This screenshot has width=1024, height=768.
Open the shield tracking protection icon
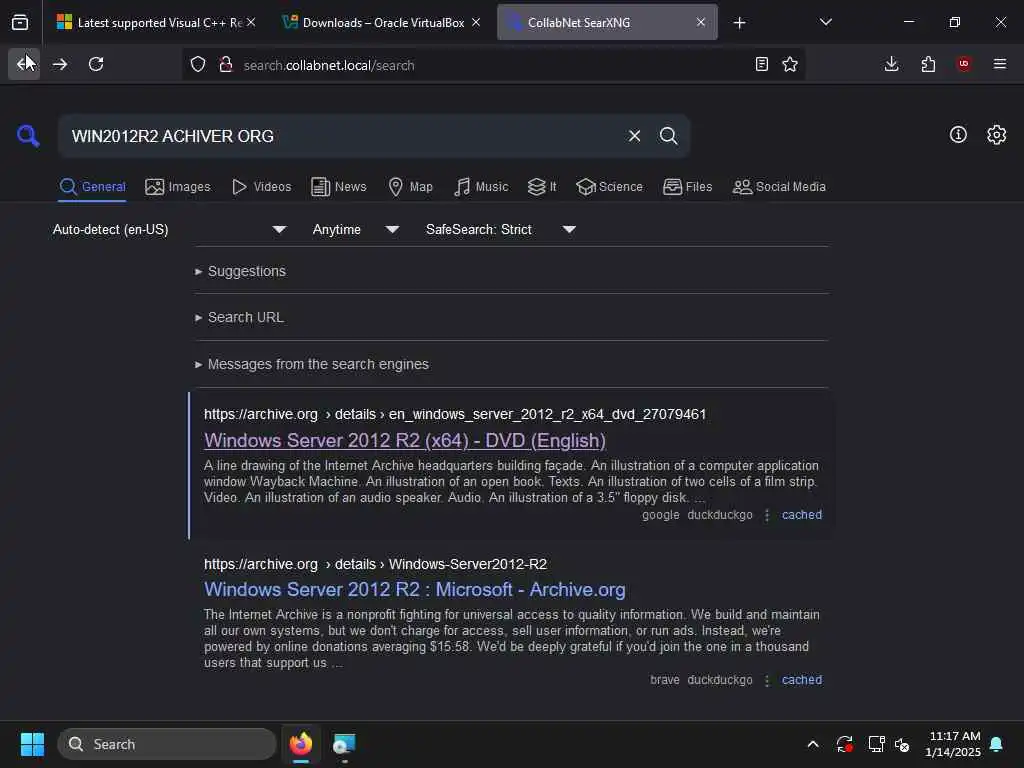198,64
